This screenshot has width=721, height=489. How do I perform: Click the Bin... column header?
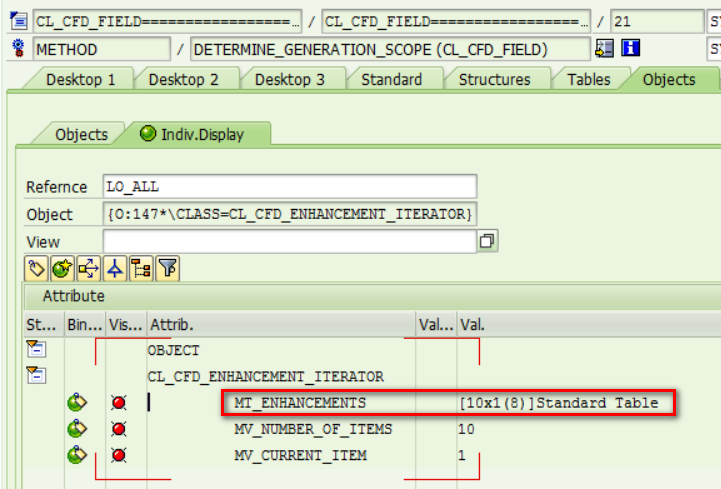click(85, 325)
